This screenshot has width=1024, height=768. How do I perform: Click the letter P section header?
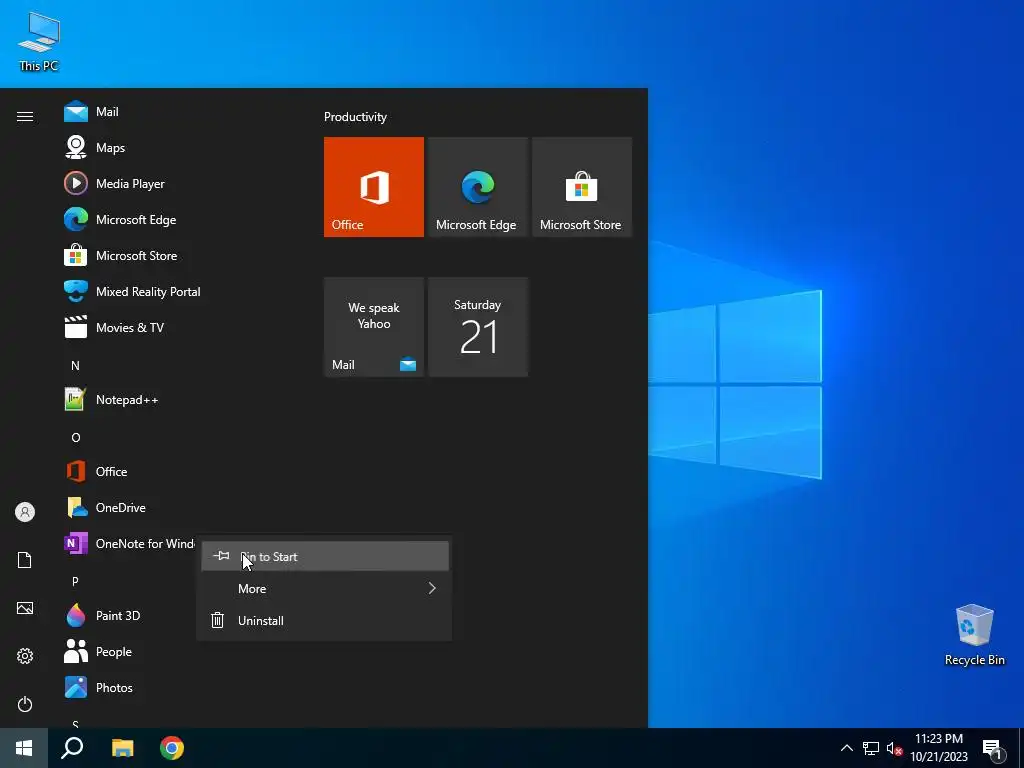75,581
